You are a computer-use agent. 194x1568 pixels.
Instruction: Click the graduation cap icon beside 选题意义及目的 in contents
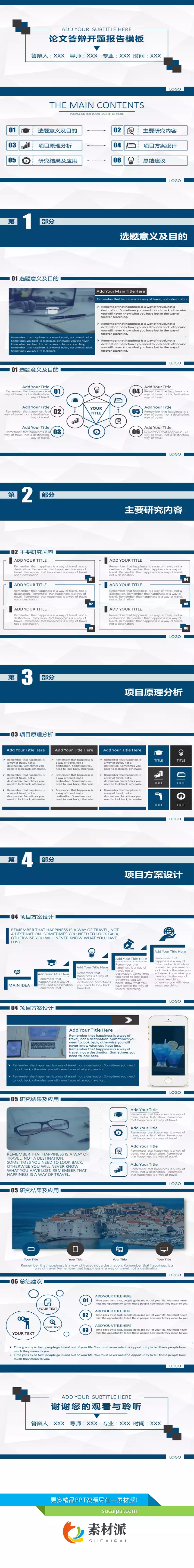(x=25, y=130)
